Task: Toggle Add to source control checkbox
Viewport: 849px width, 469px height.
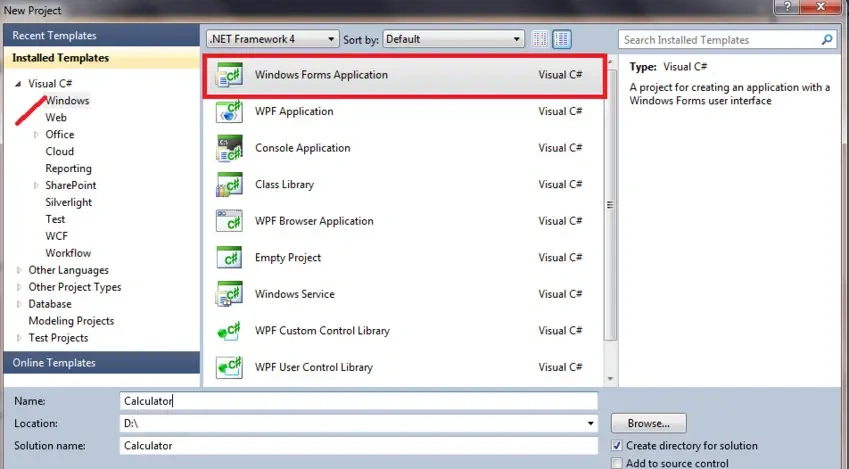Action: click(616, 463)
